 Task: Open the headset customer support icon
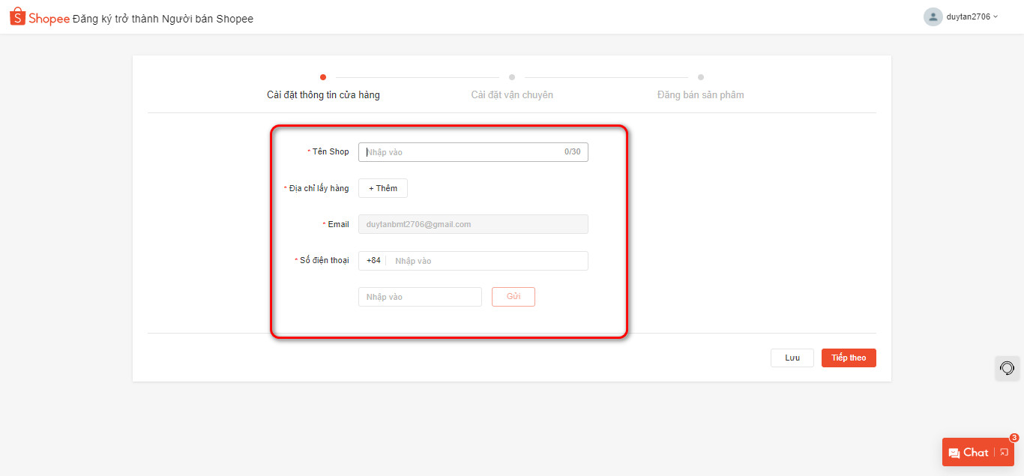coord(1007,368)
